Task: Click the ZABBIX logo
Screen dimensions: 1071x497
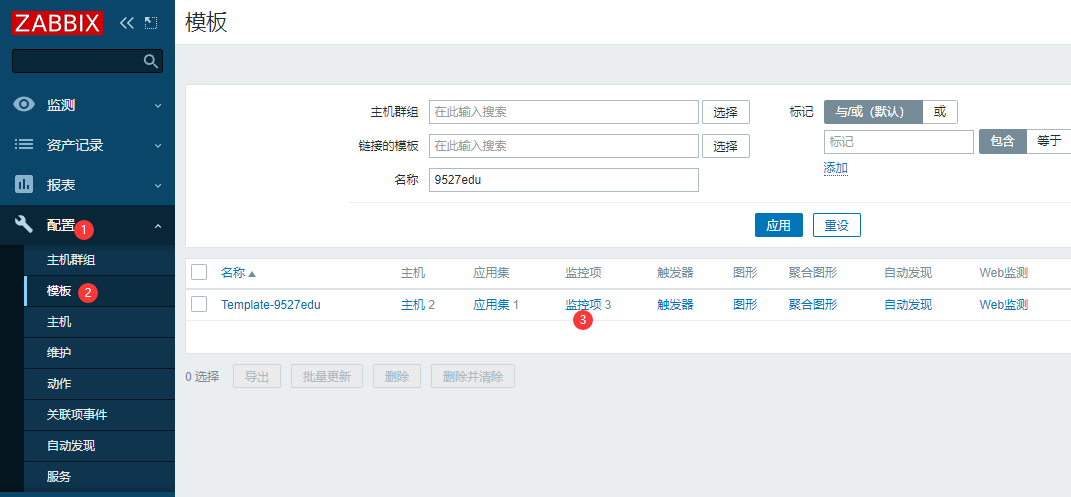Action: 57,23
